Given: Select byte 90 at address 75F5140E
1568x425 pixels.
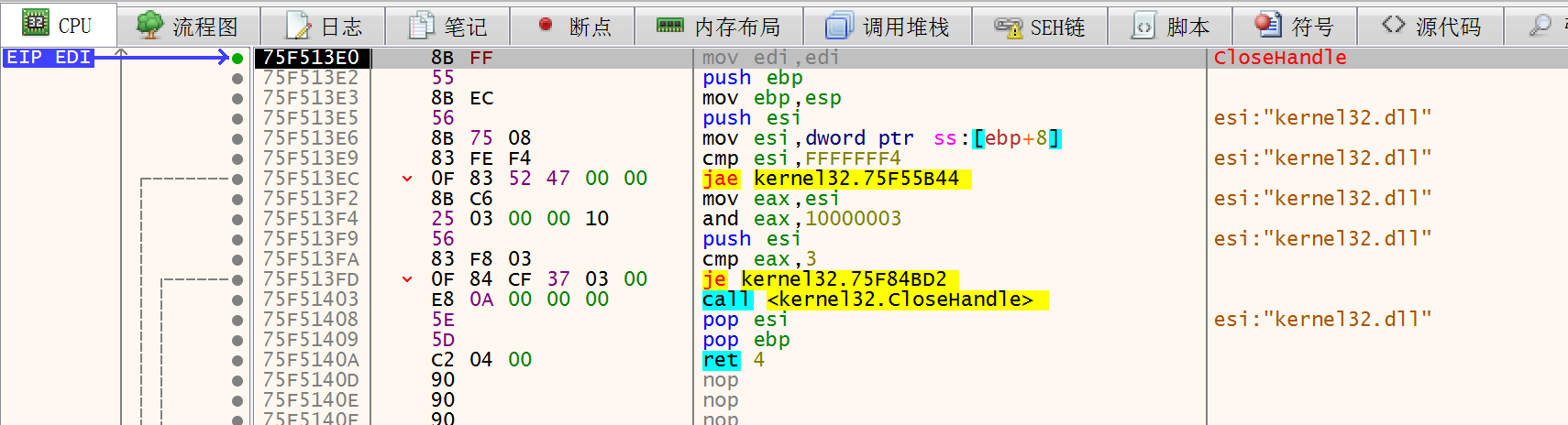Looking at the screenshot, I should coord(443,400).
